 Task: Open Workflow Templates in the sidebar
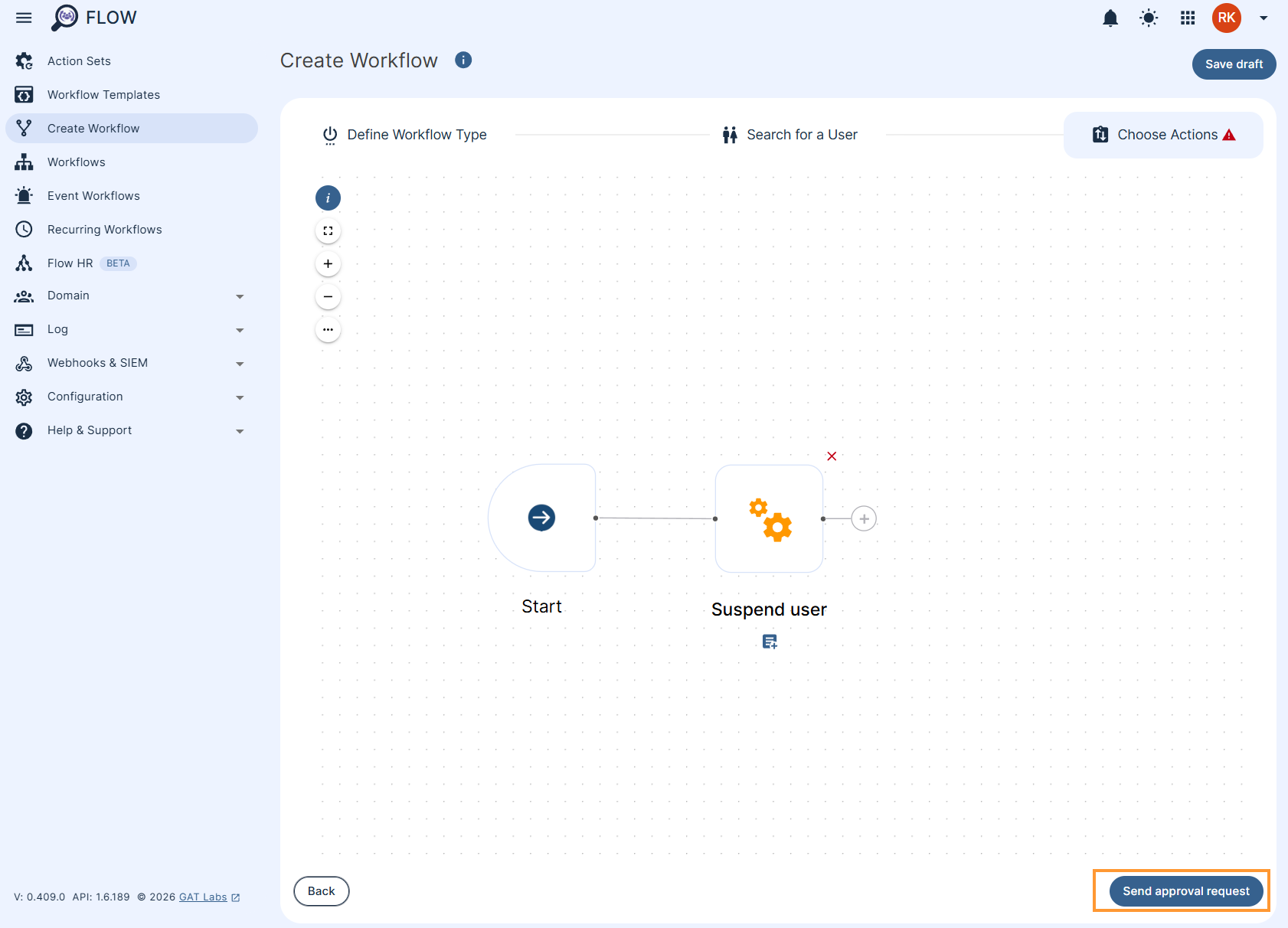point(103,94)
